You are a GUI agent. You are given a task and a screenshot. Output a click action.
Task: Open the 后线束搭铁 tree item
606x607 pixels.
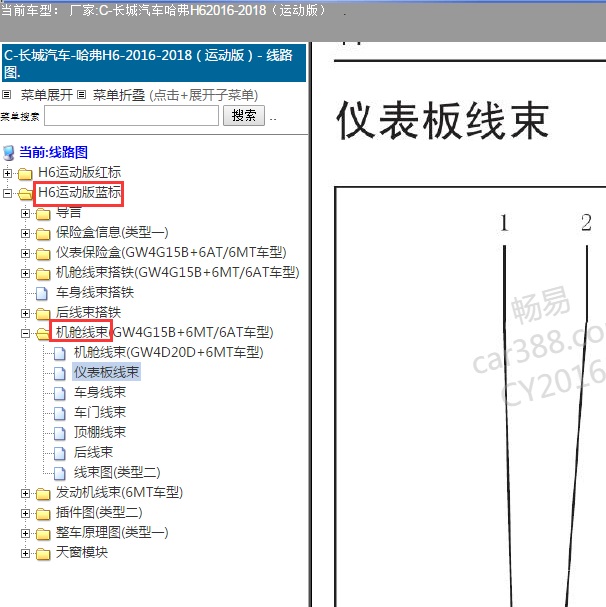pyautogui.click(x=88, y=312)
